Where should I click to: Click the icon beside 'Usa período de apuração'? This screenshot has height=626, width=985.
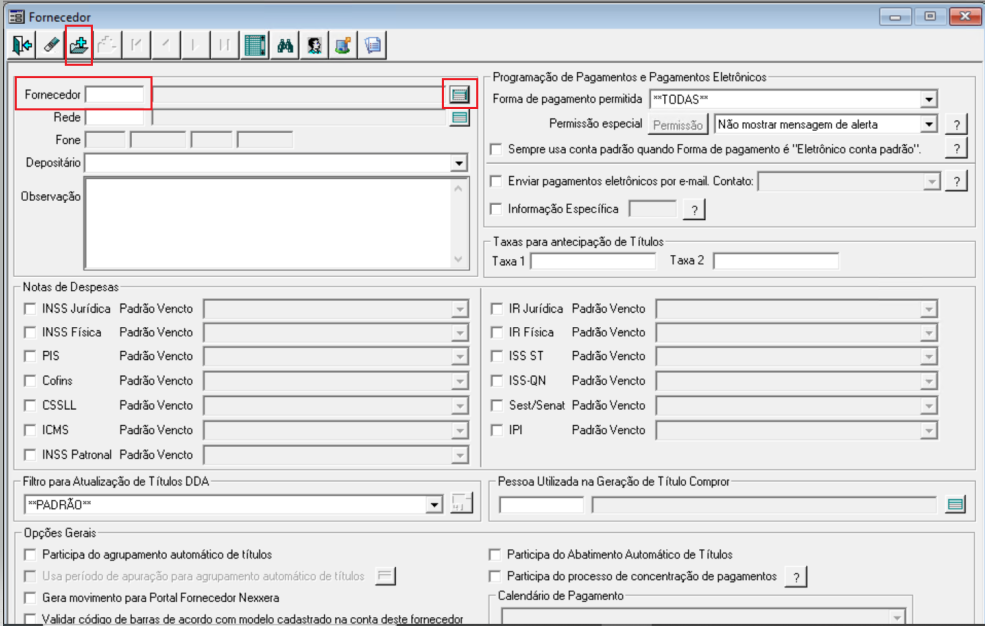pos(385,575)
